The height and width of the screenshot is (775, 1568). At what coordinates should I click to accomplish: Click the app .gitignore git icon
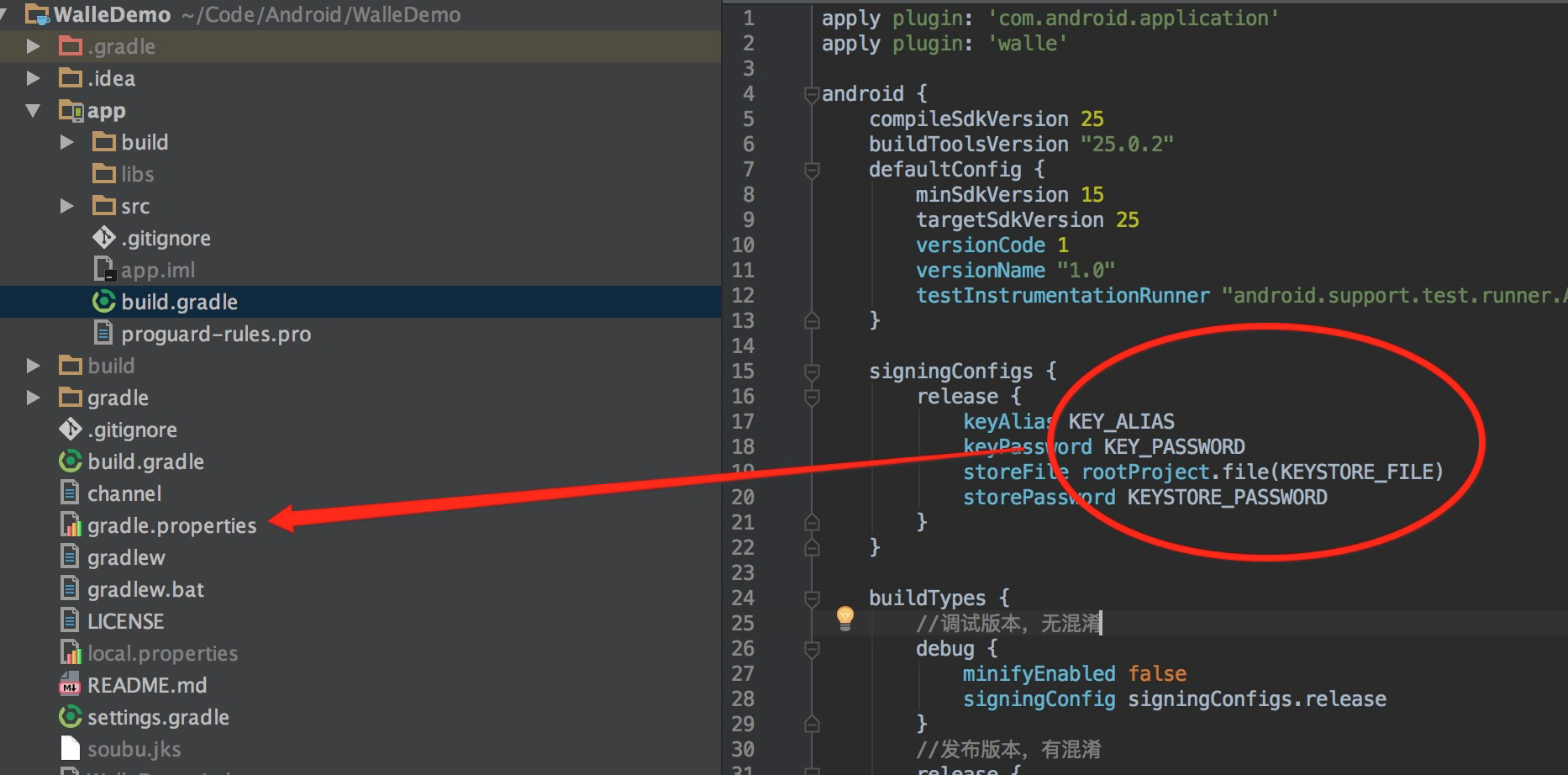(x=103, y=238)
